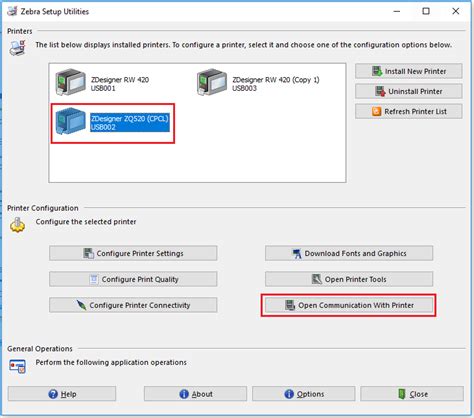474x418 pixels.
Task: Click the orange Refresh Printer List icon
Action: point(376,111)
